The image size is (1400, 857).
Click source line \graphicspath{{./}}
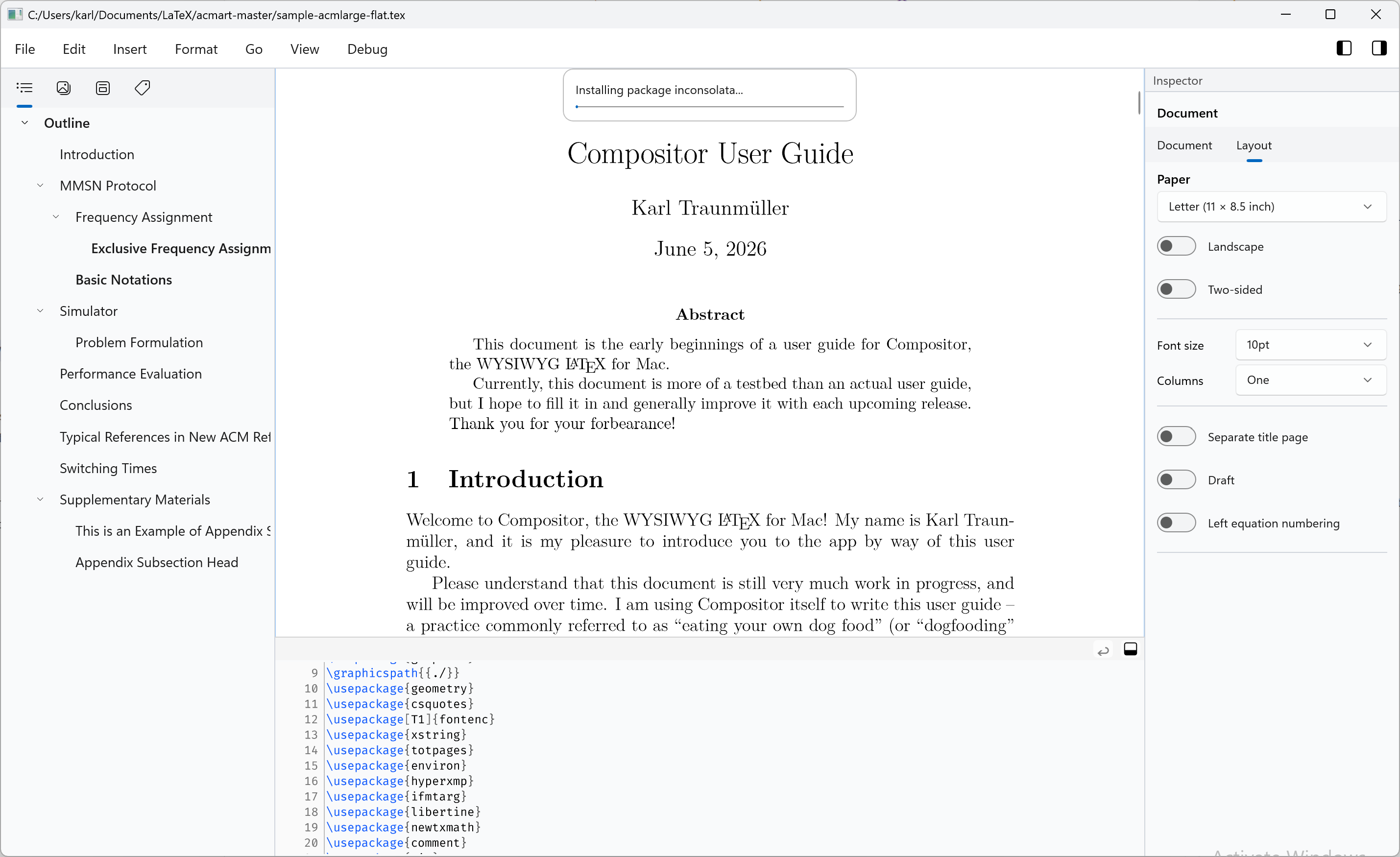point(392,673)
